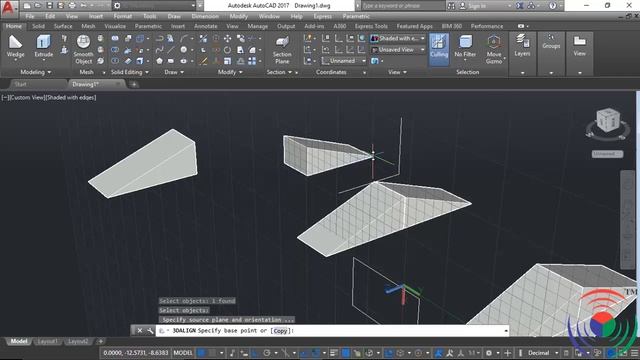
Task: Switch to the Annotate ribbon tab
Action: click(x=206, y=26)
